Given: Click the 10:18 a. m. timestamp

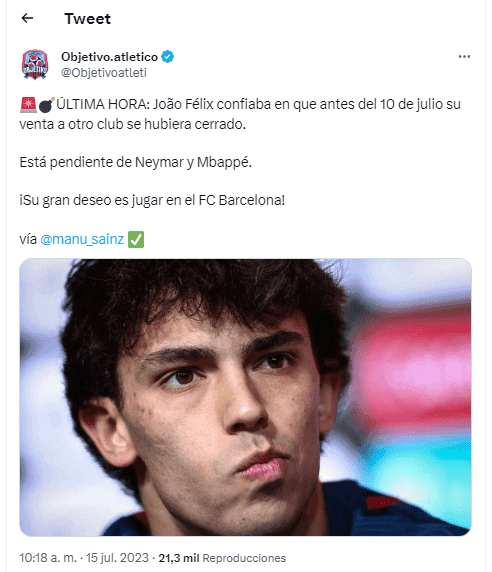Looking at the screenshot, I should tap(48, 558).
